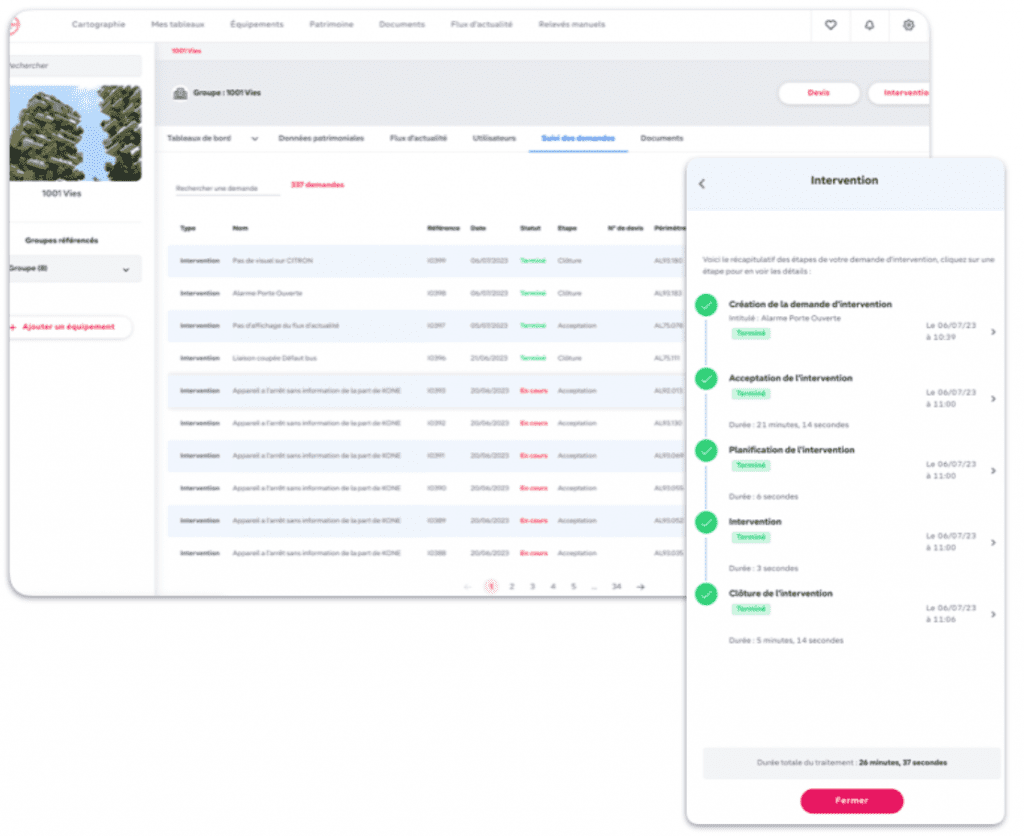Click Ajouter un équipement button
1024x836 pixels.
tap(68, 327)
